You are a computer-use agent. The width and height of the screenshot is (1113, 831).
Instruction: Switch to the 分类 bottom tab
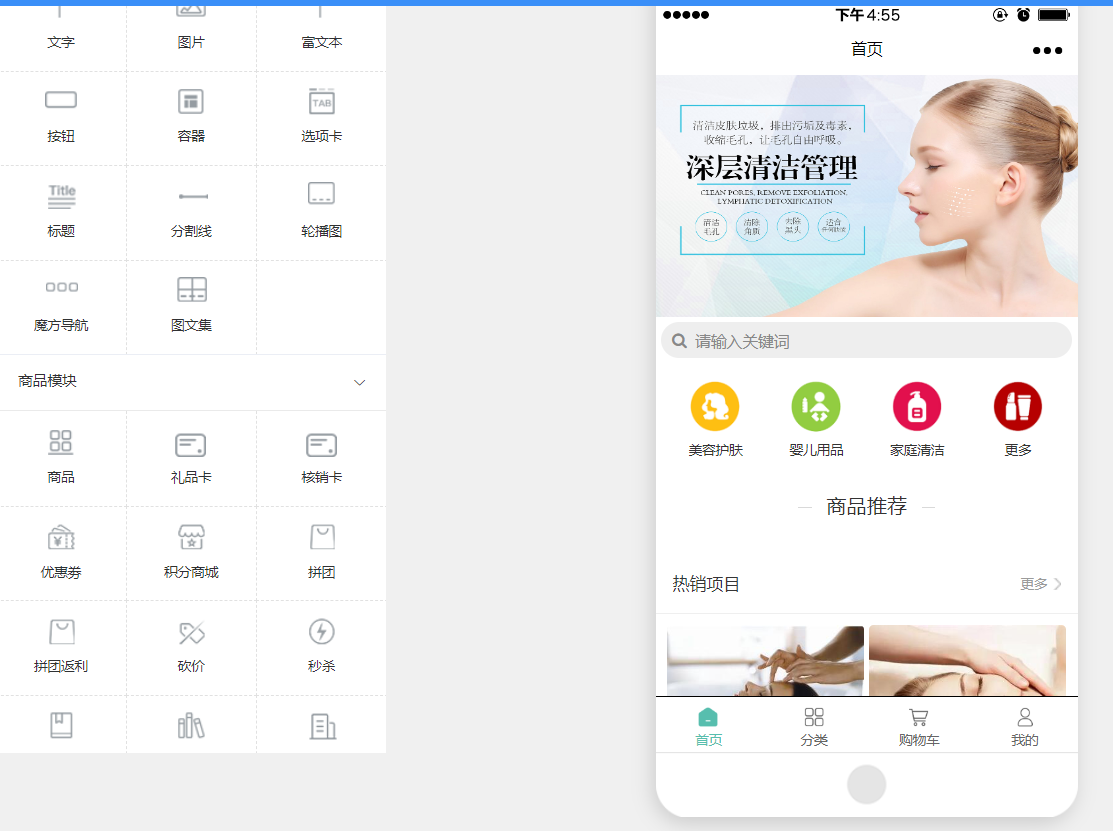(814, 727)
